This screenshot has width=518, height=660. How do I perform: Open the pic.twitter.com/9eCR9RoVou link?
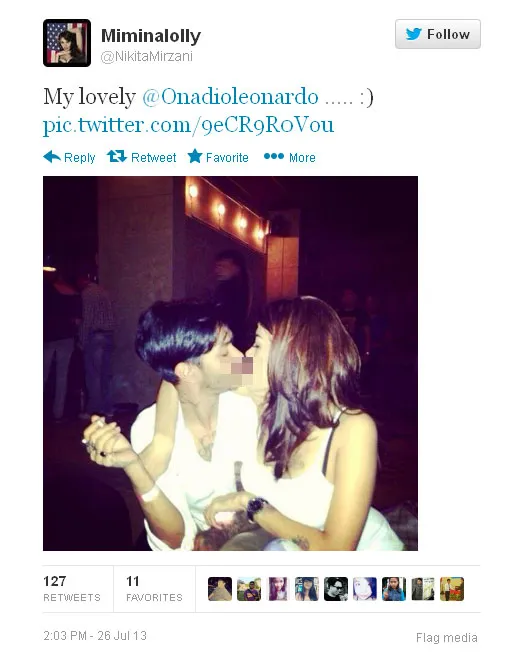pos(189,125)
